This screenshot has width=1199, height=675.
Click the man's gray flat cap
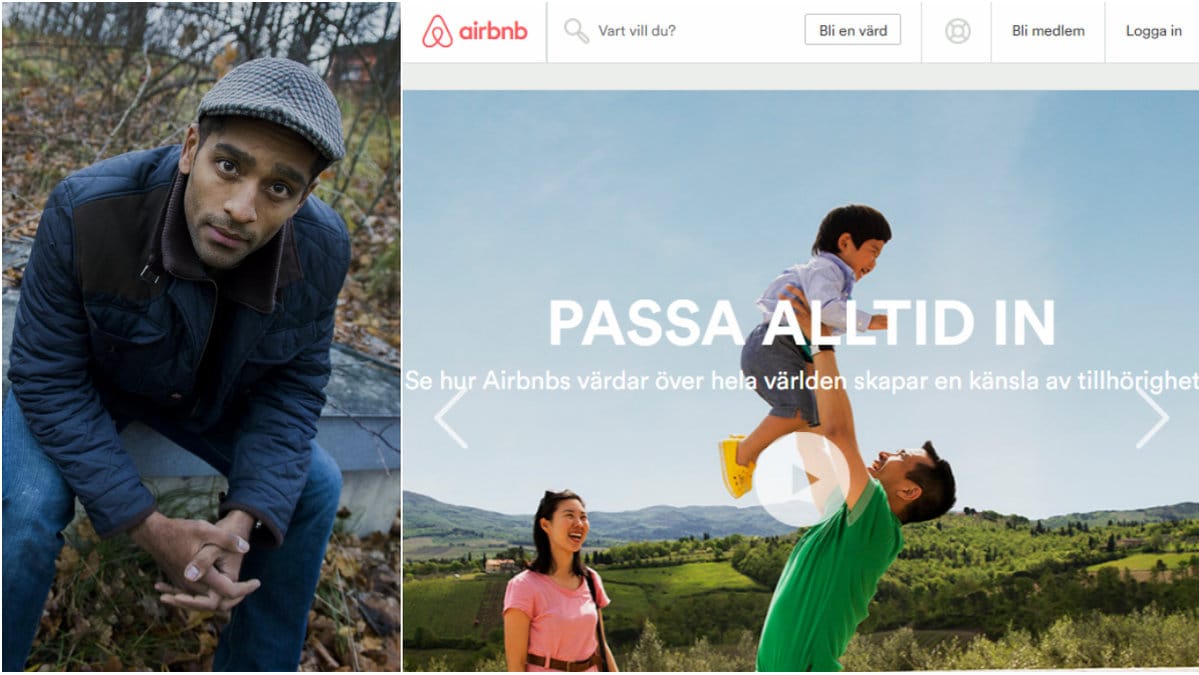[x=272, y=105]
